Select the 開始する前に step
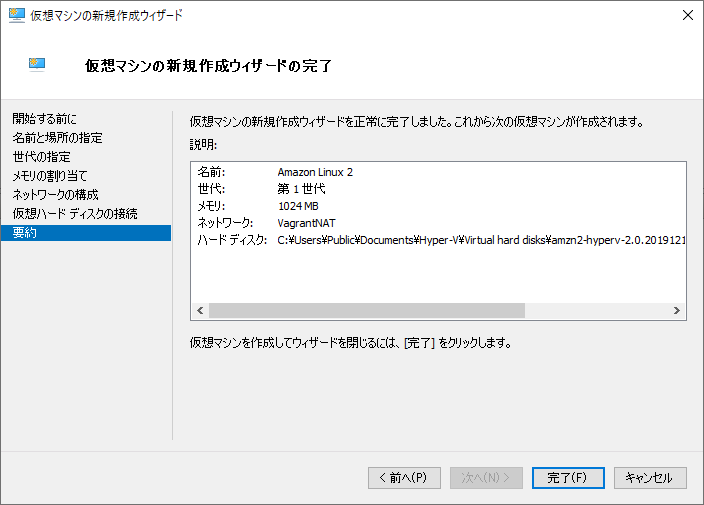The width and height of the screenshot is (704, 505). pos(44,119)
